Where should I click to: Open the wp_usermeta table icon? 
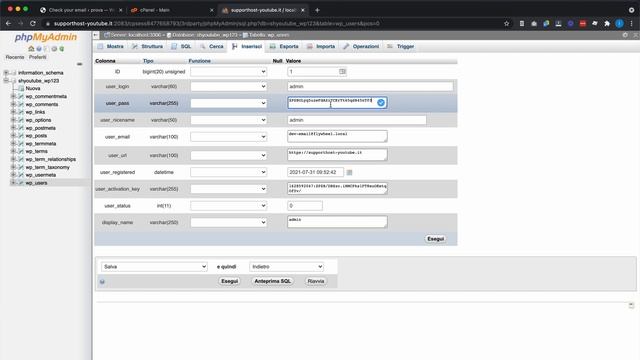(21, 175)
